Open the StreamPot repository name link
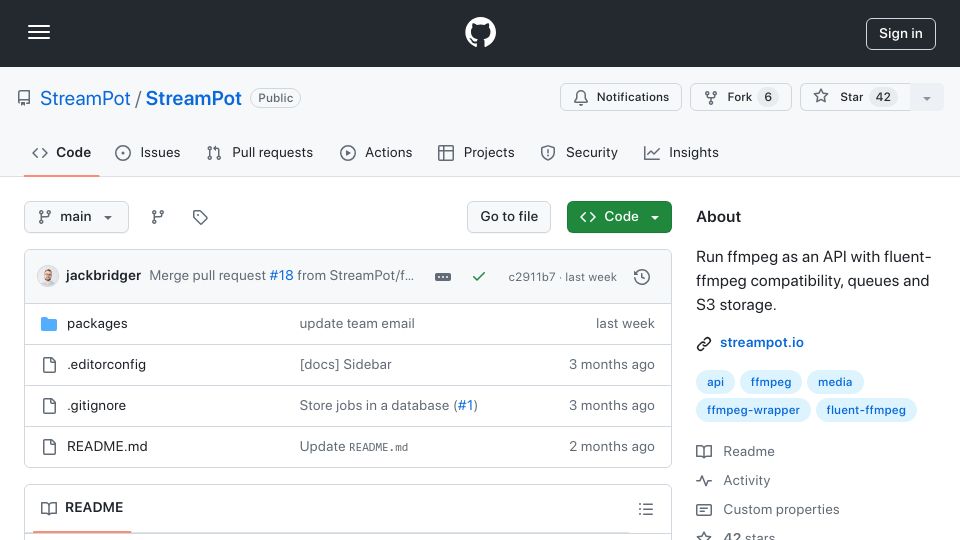960x540 pixels. click(x=193, y=99)
